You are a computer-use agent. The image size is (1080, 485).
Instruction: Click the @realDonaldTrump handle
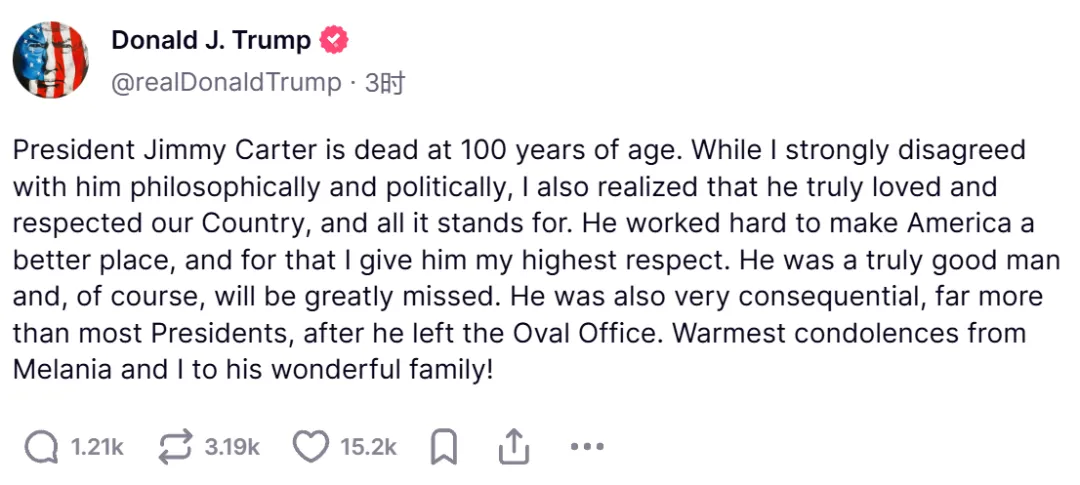click(x=226, y=83)
